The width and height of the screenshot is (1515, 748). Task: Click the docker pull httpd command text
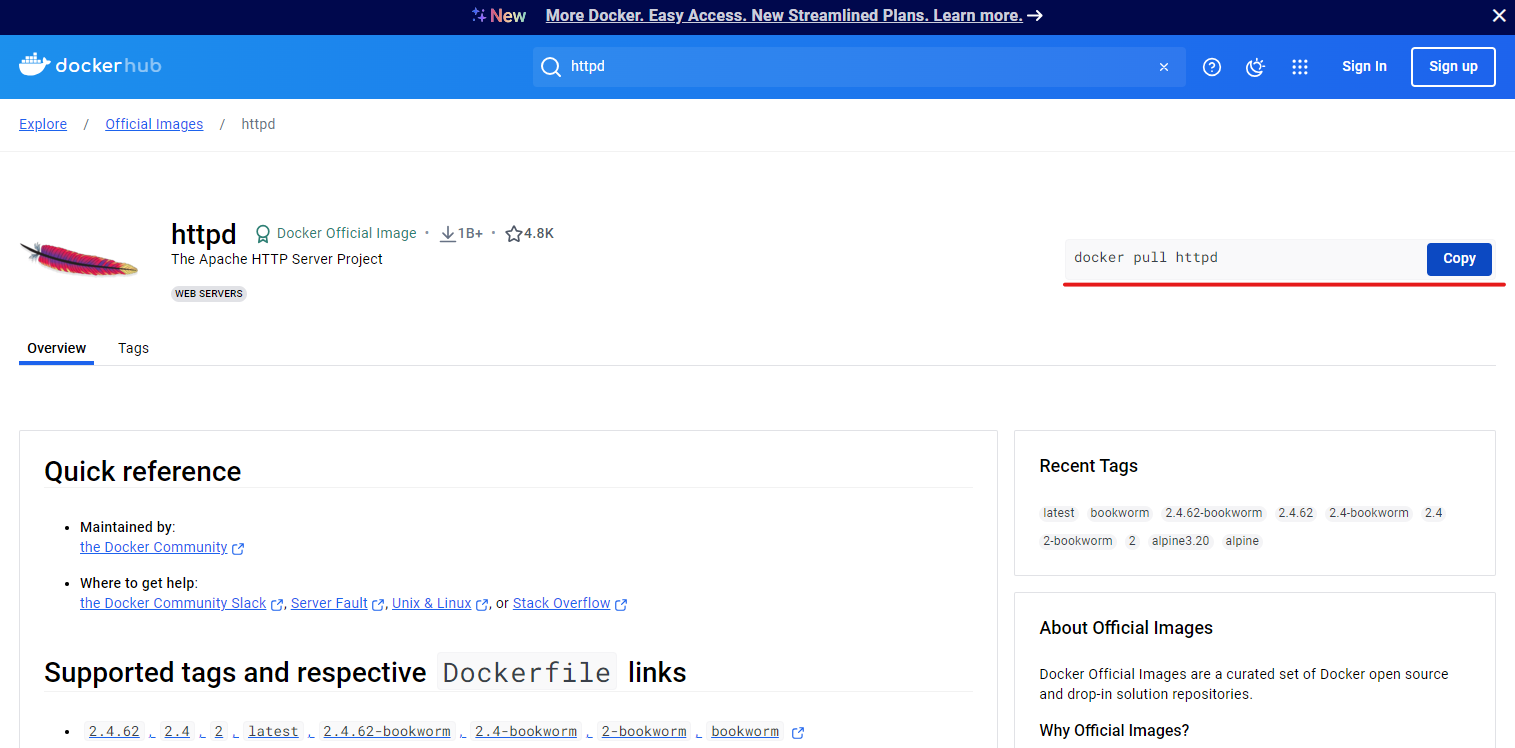point(1146,258)
